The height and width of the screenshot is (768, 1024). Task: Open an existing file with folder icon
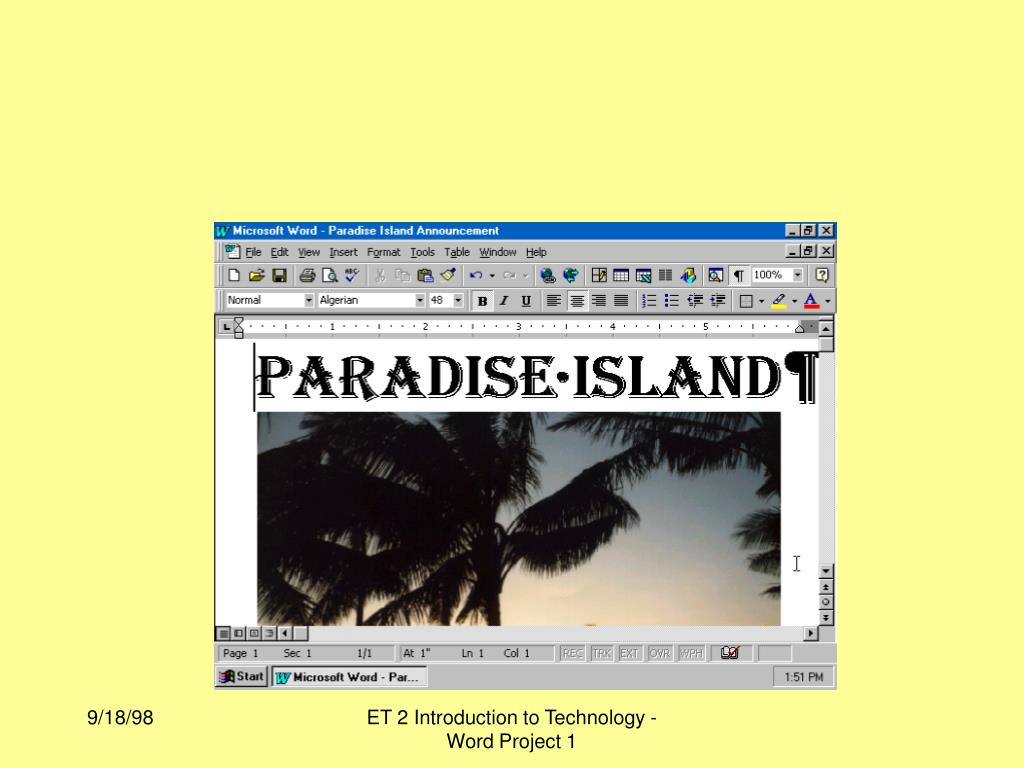pyautogui.click(x=257, y=276)
